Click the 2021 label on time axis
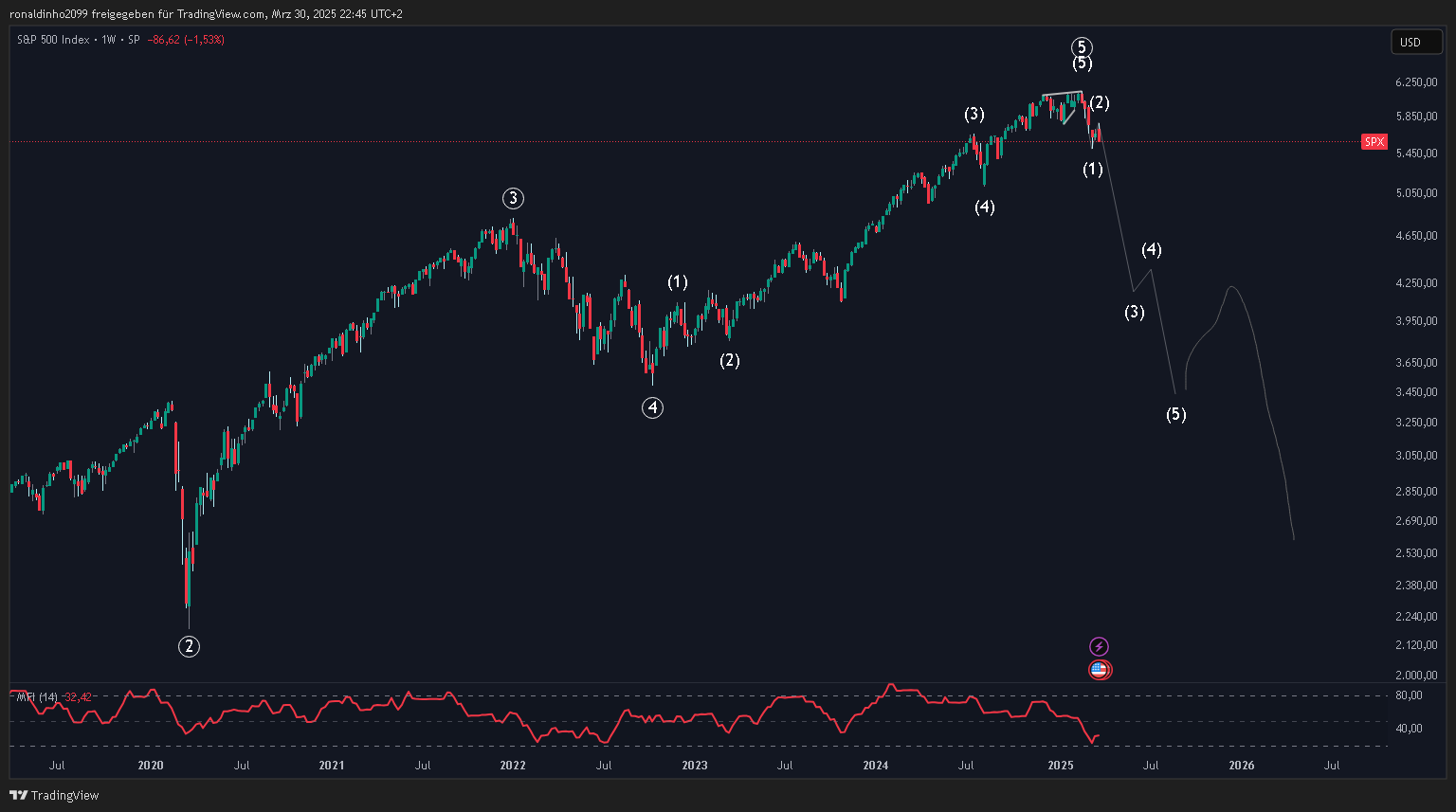Image resolution: width=1456 pixels, height=812 pixels. tap(332, 766)
